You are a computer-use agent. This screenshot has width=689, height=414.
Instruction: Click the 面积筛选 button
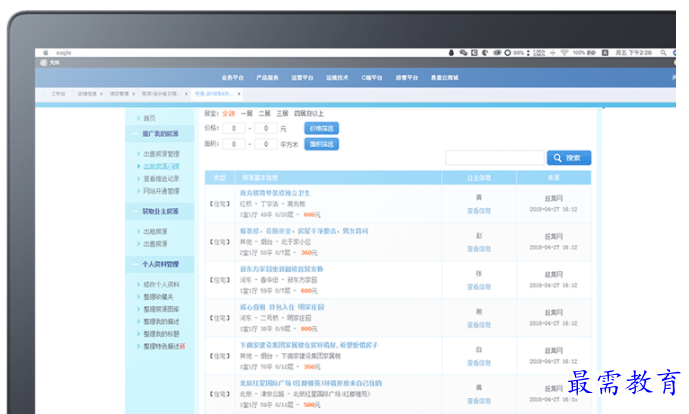(322, 144)
